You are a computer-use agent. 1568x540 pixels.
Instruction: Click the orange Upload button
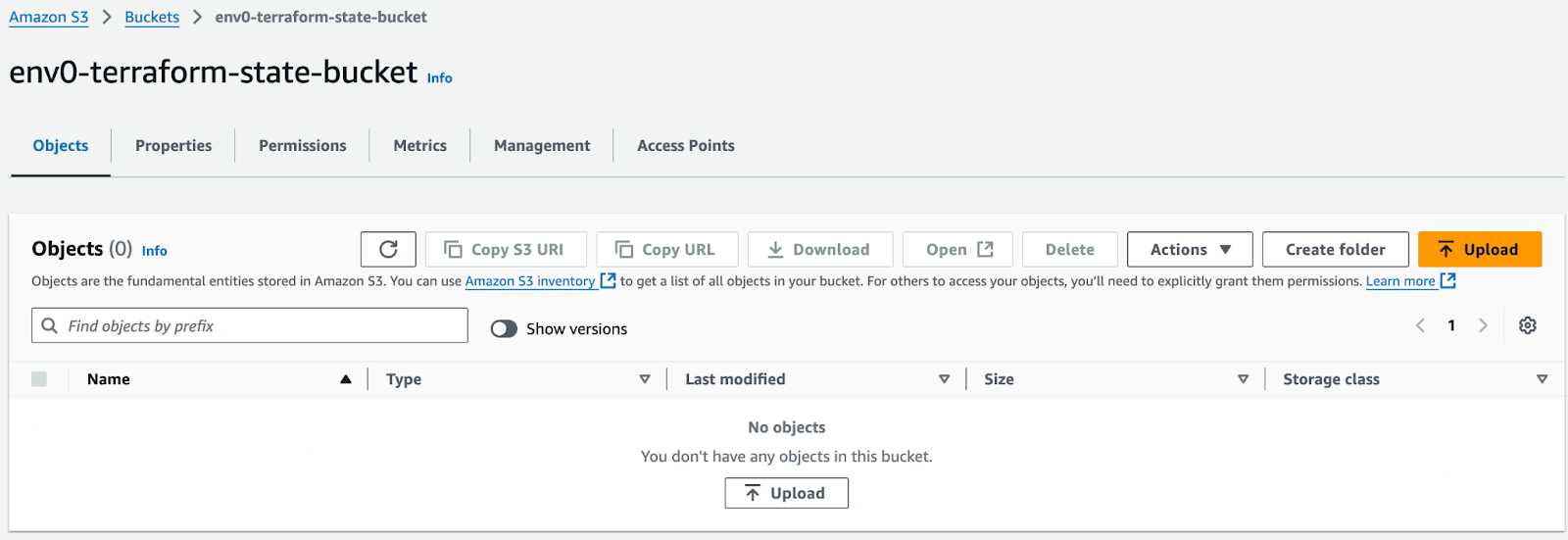pyautogui.click(x=1480, y=249)
